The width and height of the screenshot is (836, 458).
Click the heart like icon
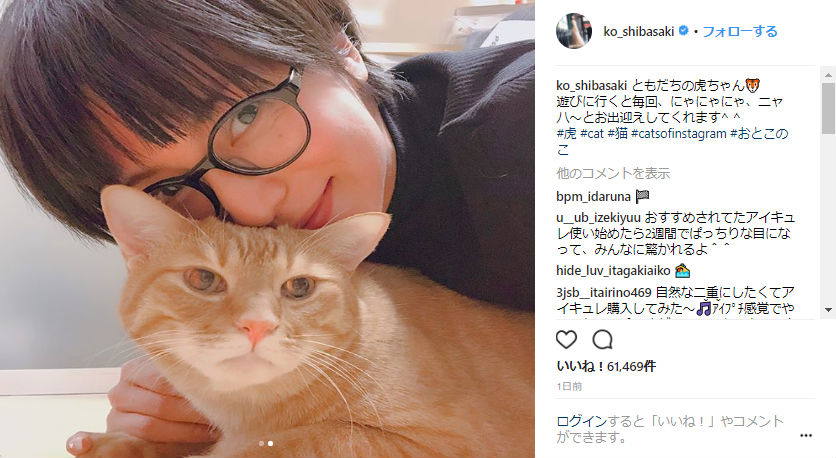[x=566, y=339]
